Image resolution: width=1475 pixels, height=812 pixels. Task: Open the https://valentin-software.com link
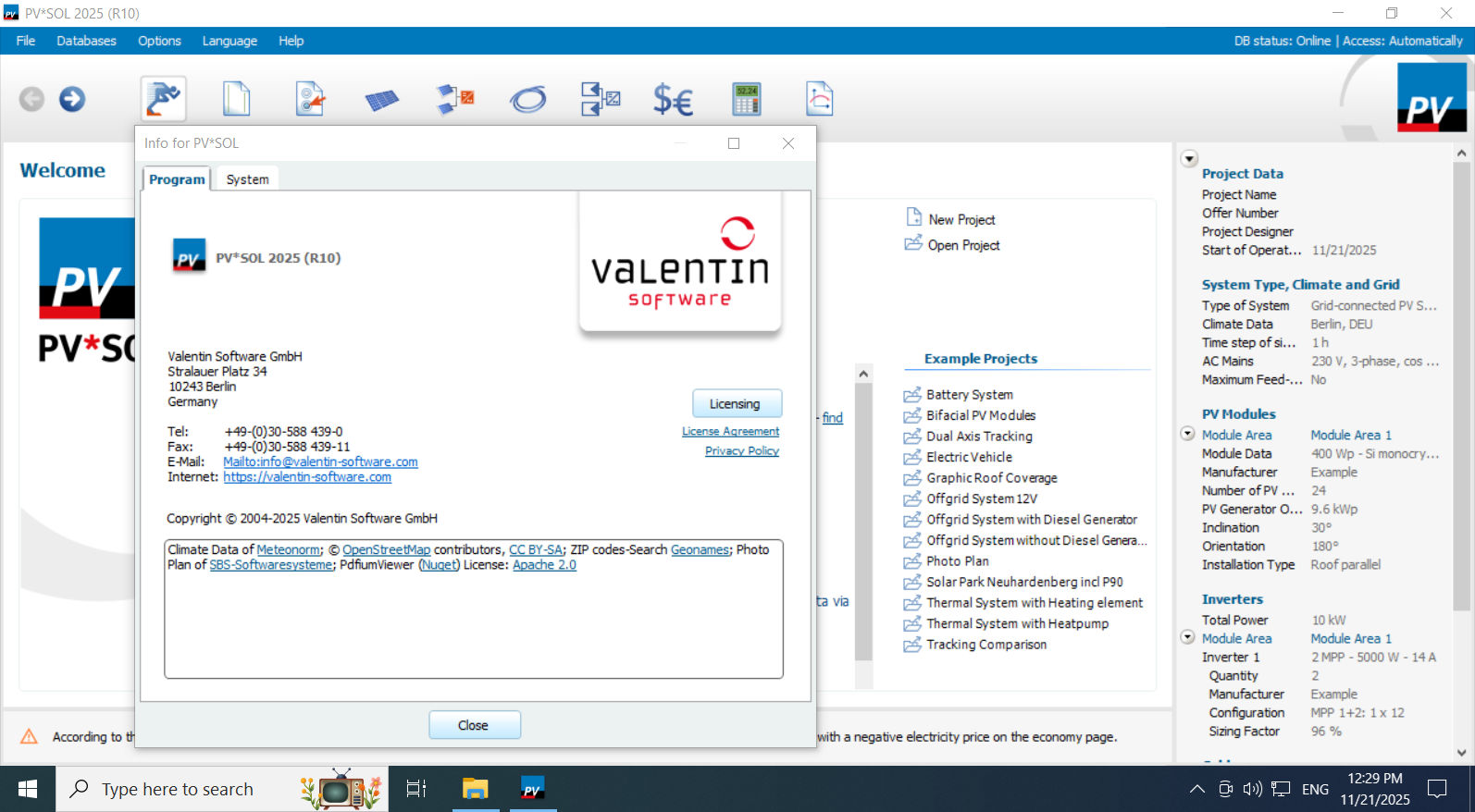pos(307,477)
